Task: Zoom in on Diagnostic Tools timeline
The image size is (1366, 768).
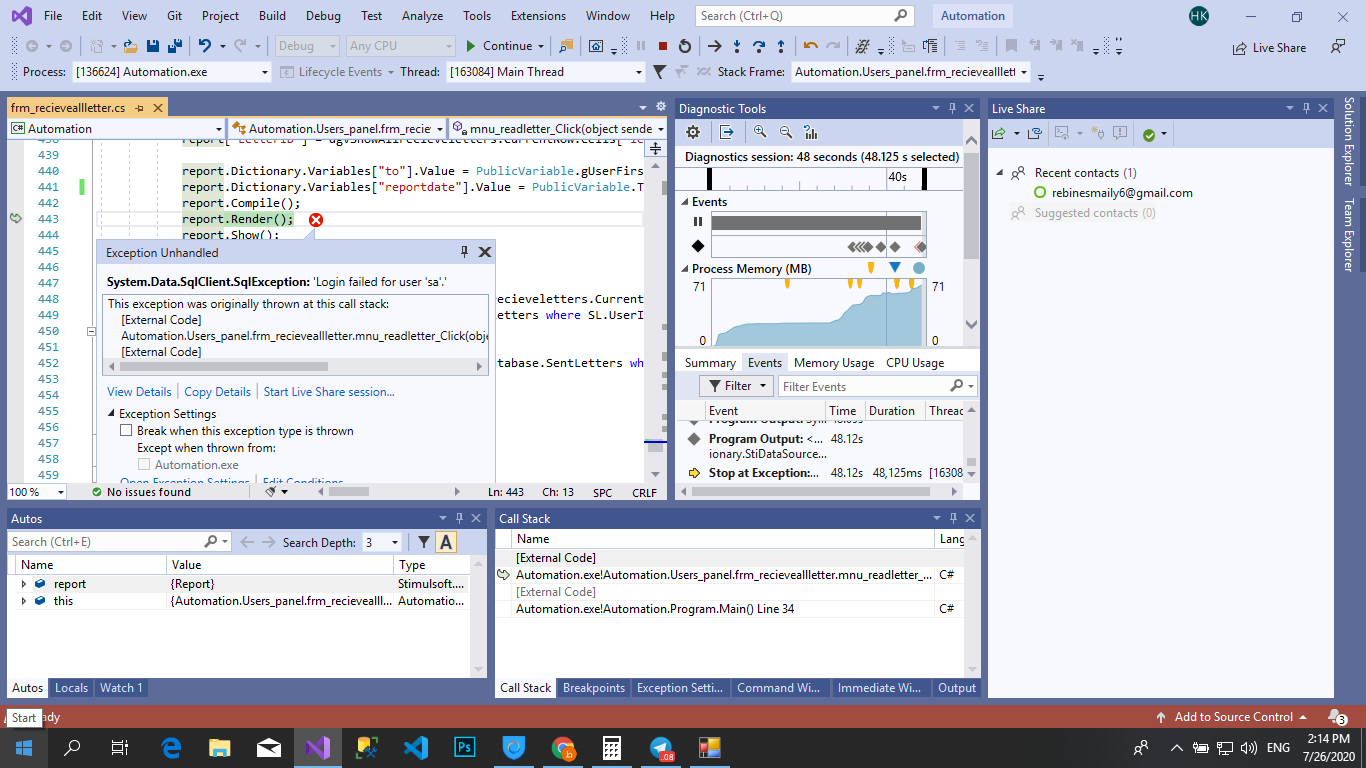Action: [760, 132]
